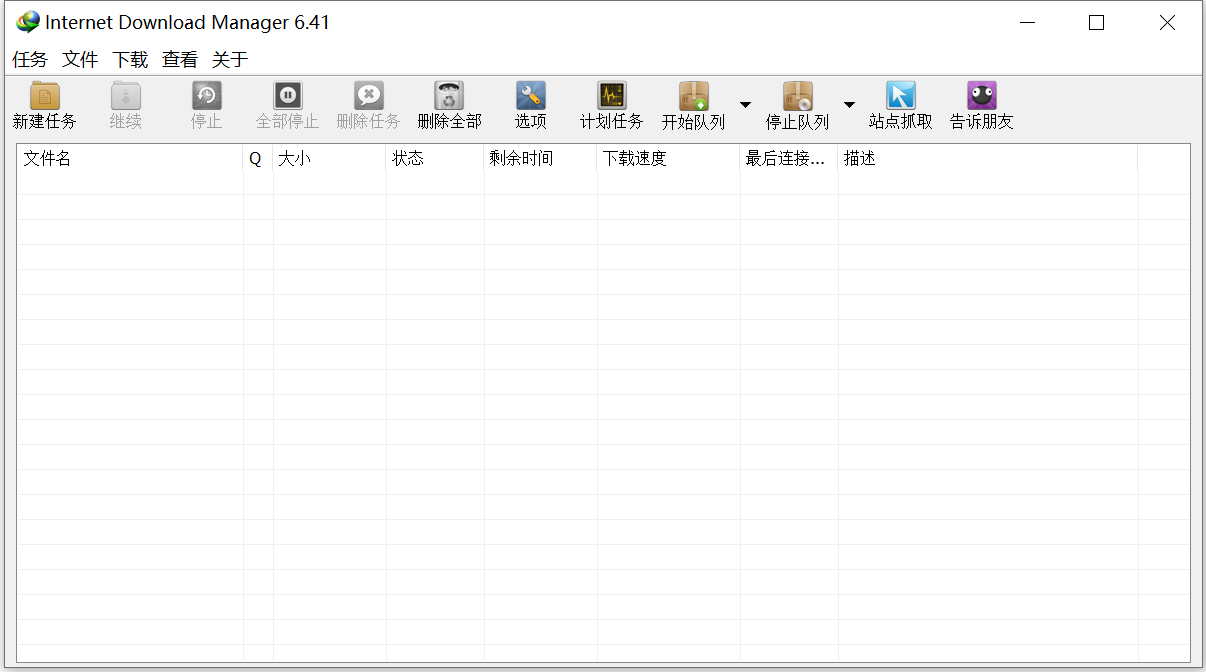Sort by the 下载速度 column header
The height and width of the screenshot is (672, 1206).
click(x=669, y=158)
